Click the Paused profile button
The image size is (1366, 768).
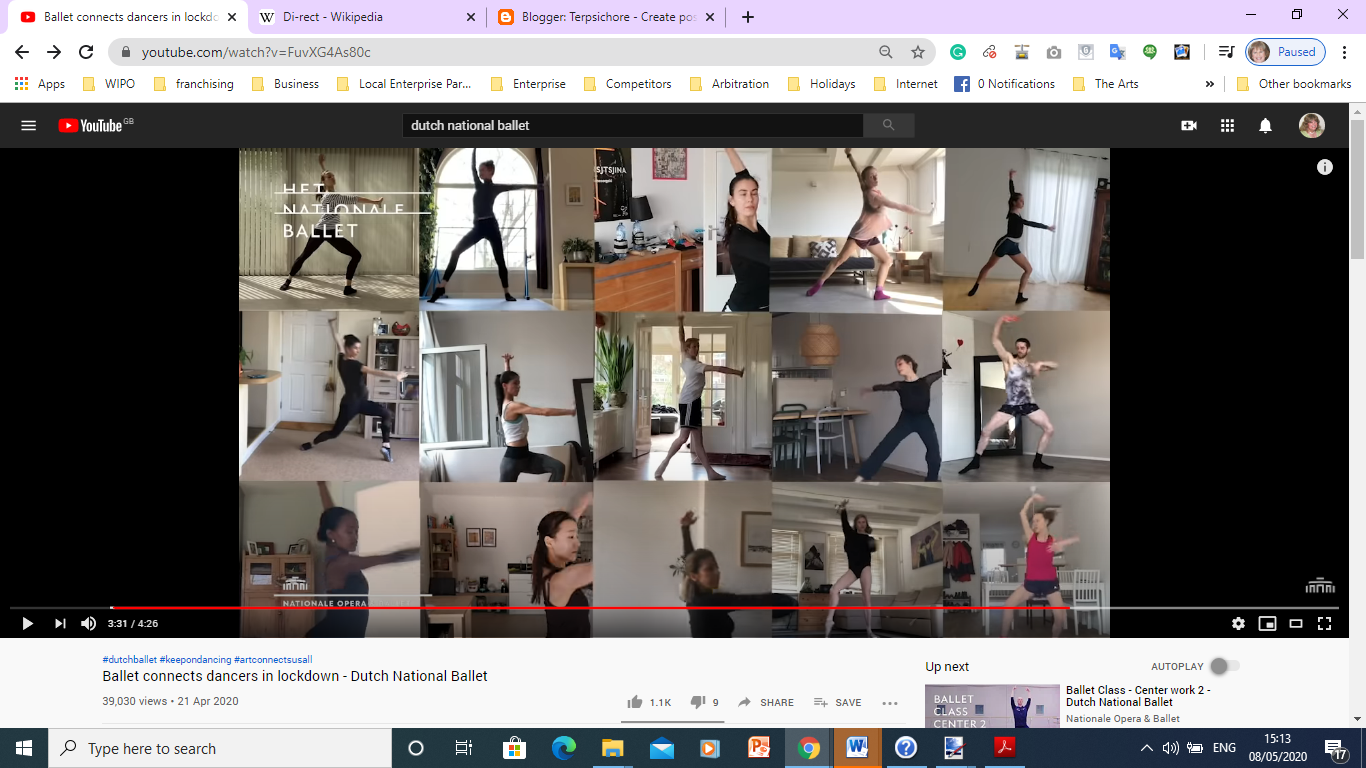[1286, 52]
